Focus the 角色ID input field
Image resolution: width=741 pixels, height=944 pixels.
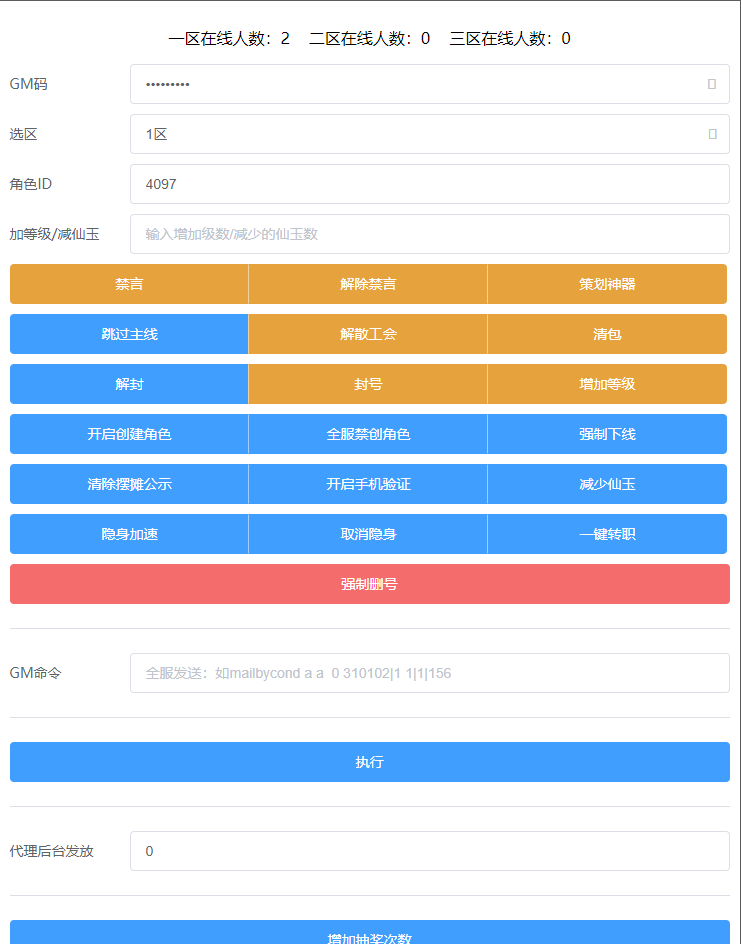429,184
